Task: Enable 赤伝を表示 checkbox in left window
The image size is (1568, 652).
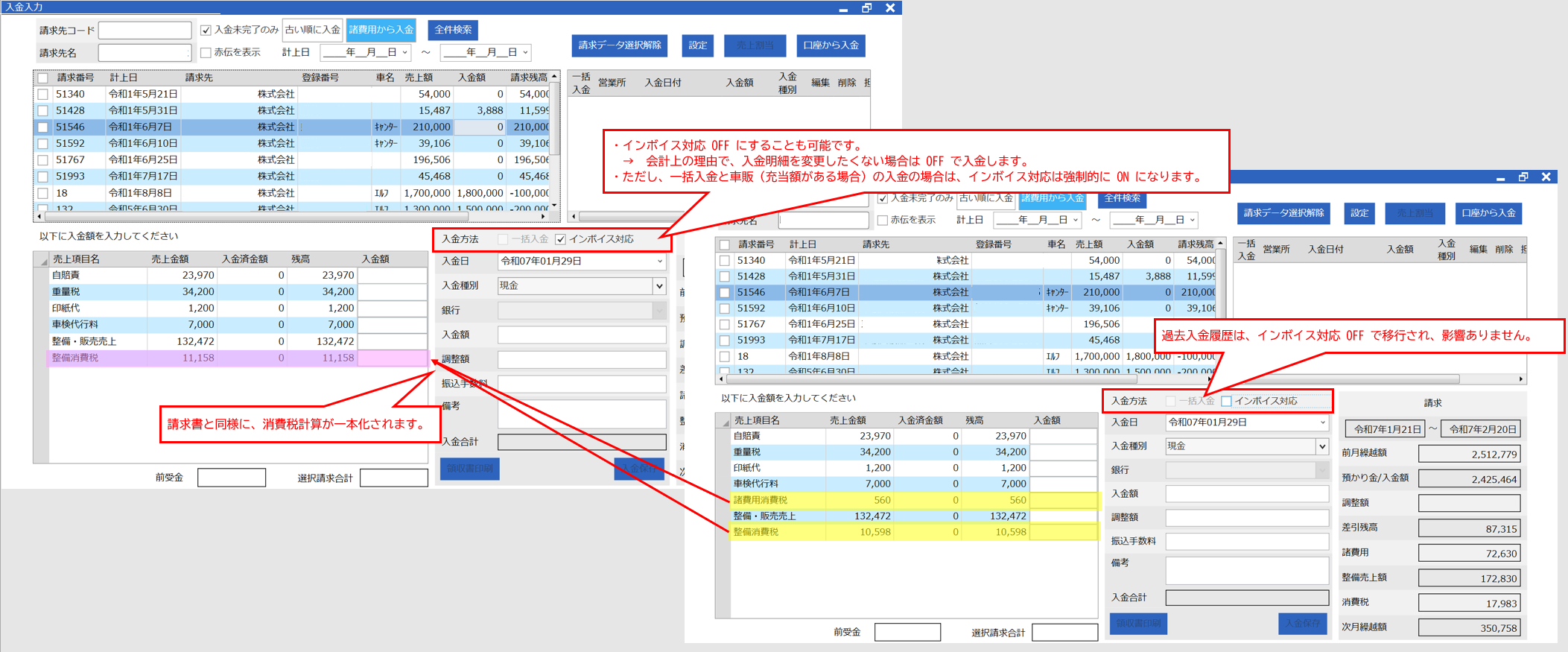Action: tap(206, 53)
